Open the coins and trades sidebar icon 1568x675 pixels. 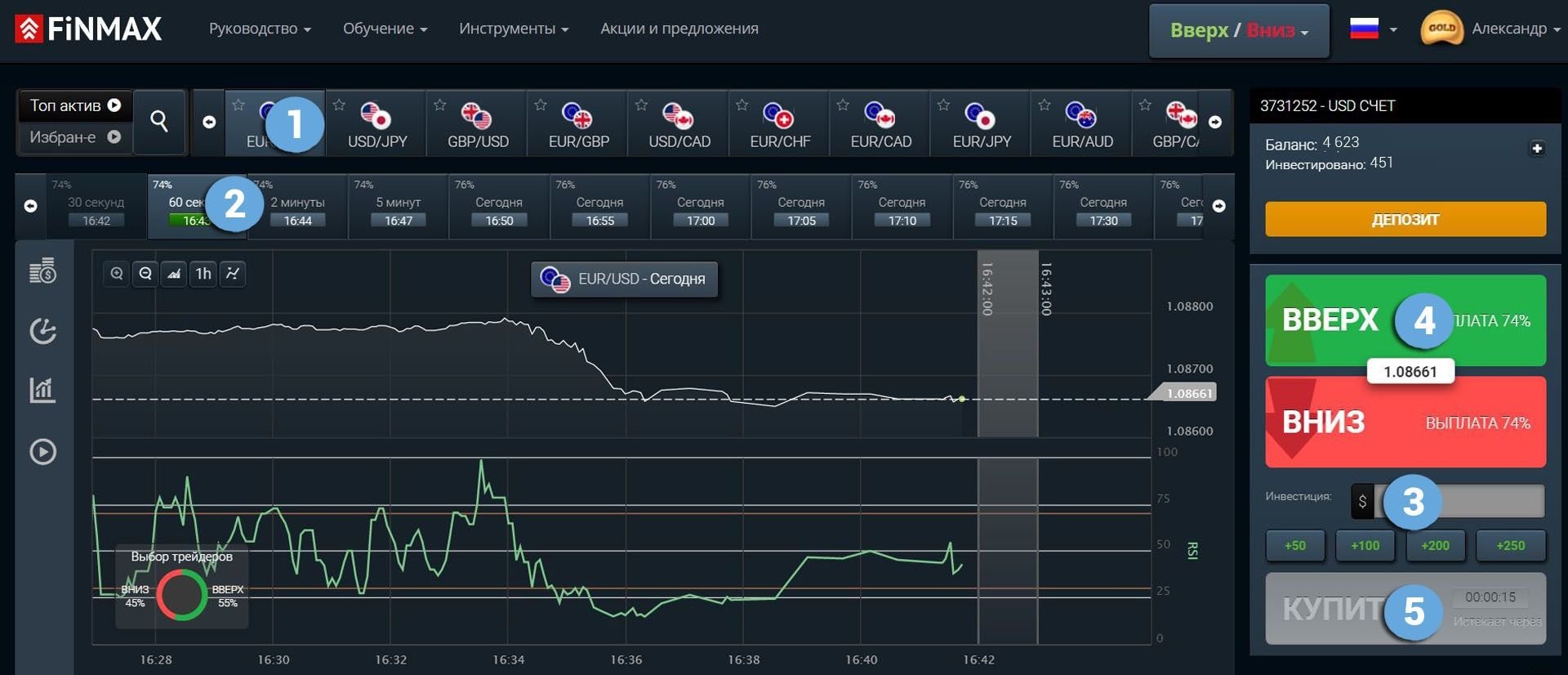[x=42, y=270]
